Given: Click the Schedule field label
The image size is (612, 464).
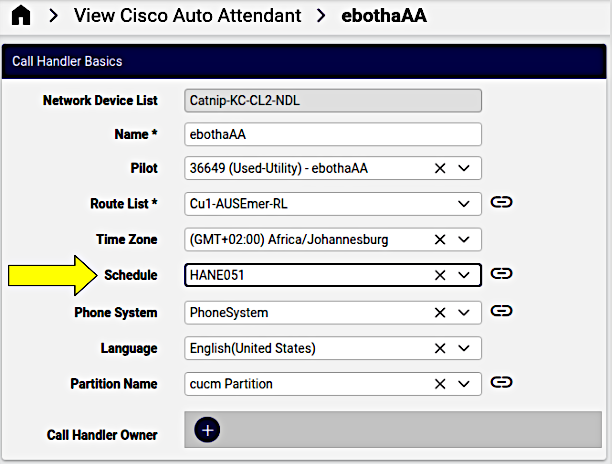Looking at the screenshot, I should [131, 276].
